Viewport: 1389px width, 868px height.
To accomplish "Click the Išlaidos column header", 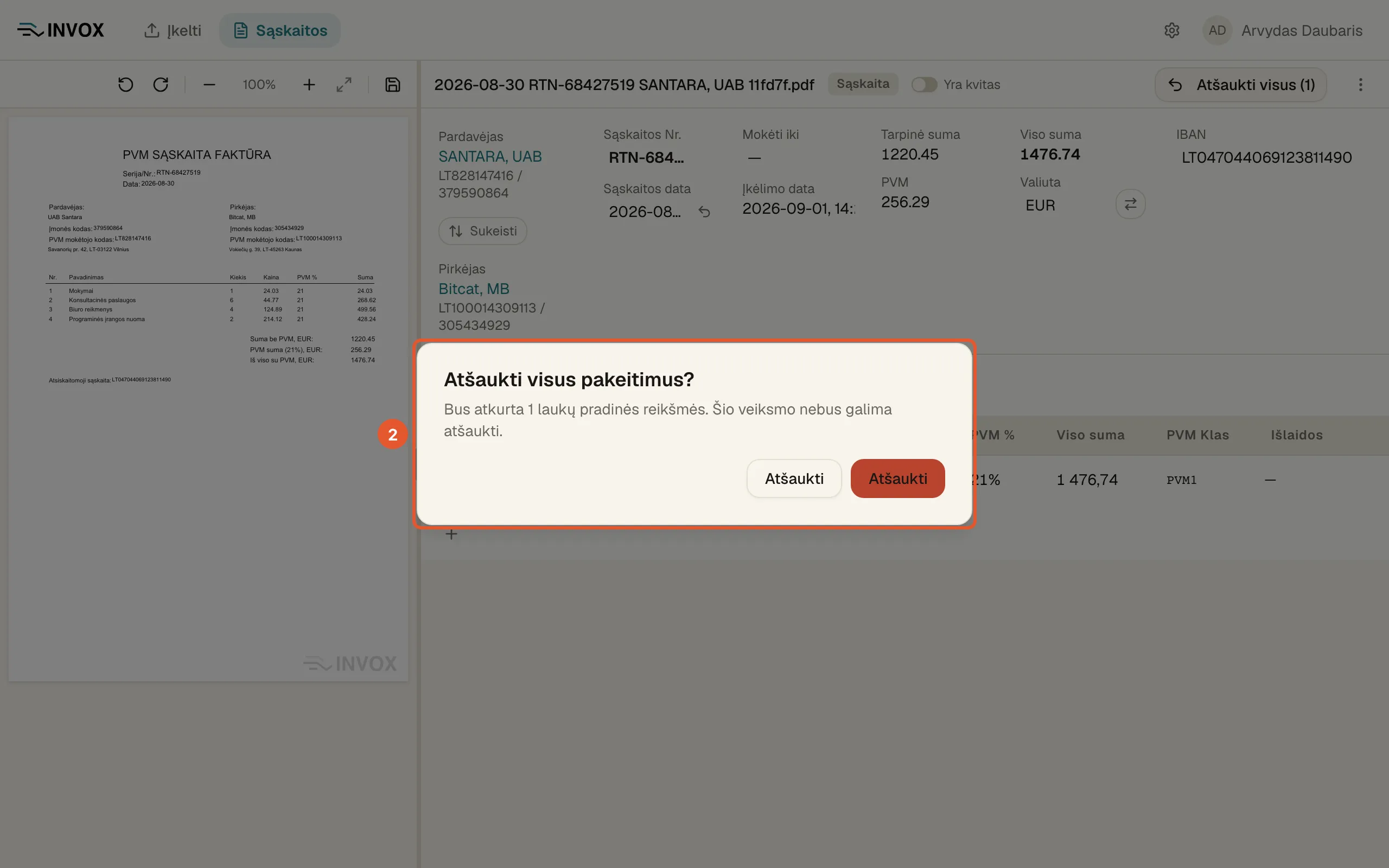I will point(1297,435).
